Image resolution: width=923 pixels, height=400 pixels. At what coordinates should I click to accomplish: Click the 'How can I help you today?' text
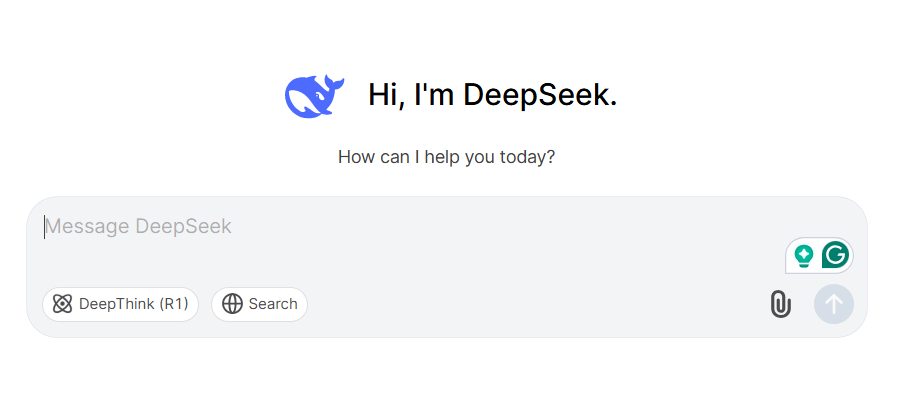point(447,157)
